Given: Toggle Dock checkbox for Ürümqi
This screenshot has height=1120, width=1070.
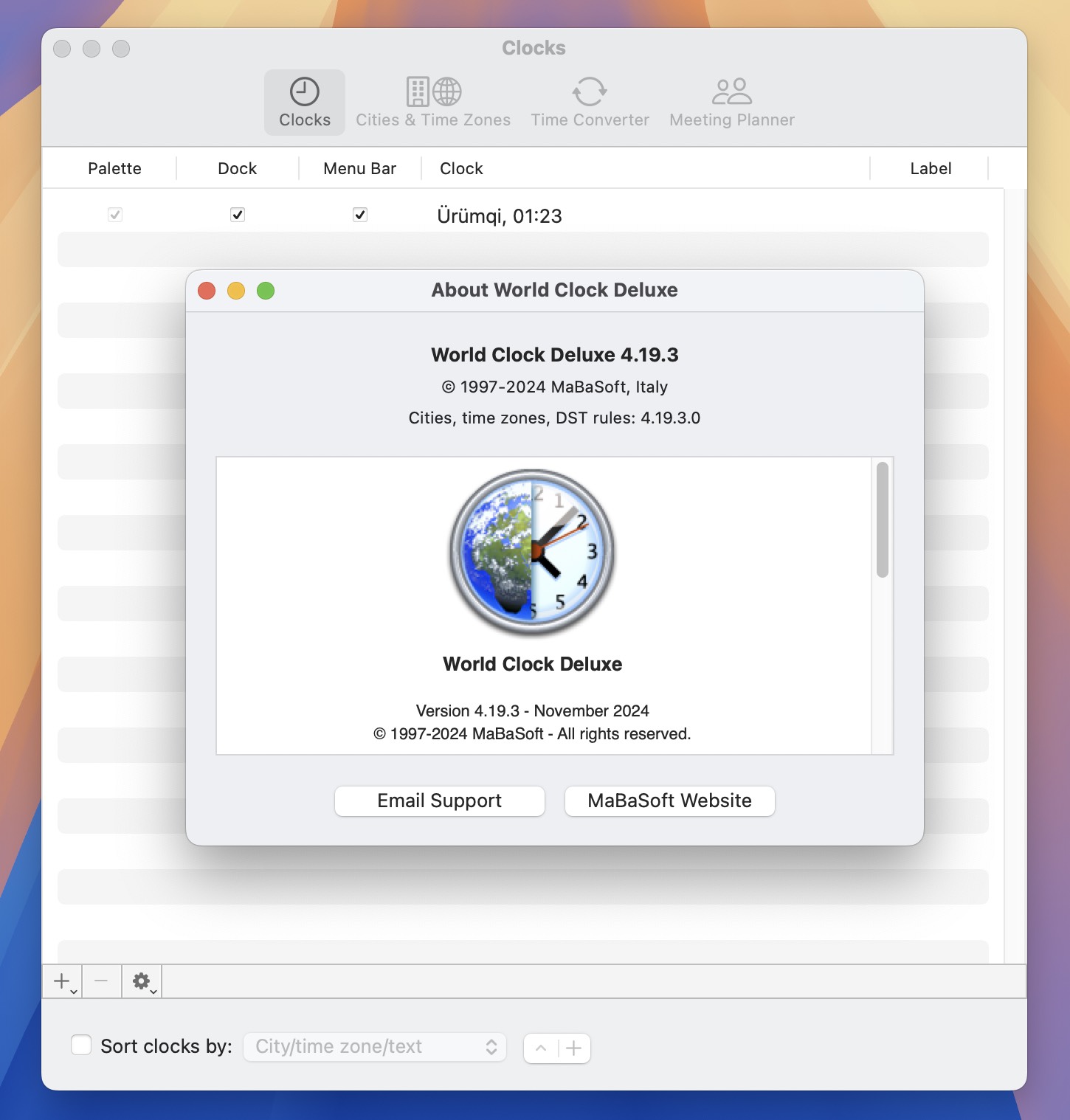Looking at the screenshot, I should tap(238, 215).
